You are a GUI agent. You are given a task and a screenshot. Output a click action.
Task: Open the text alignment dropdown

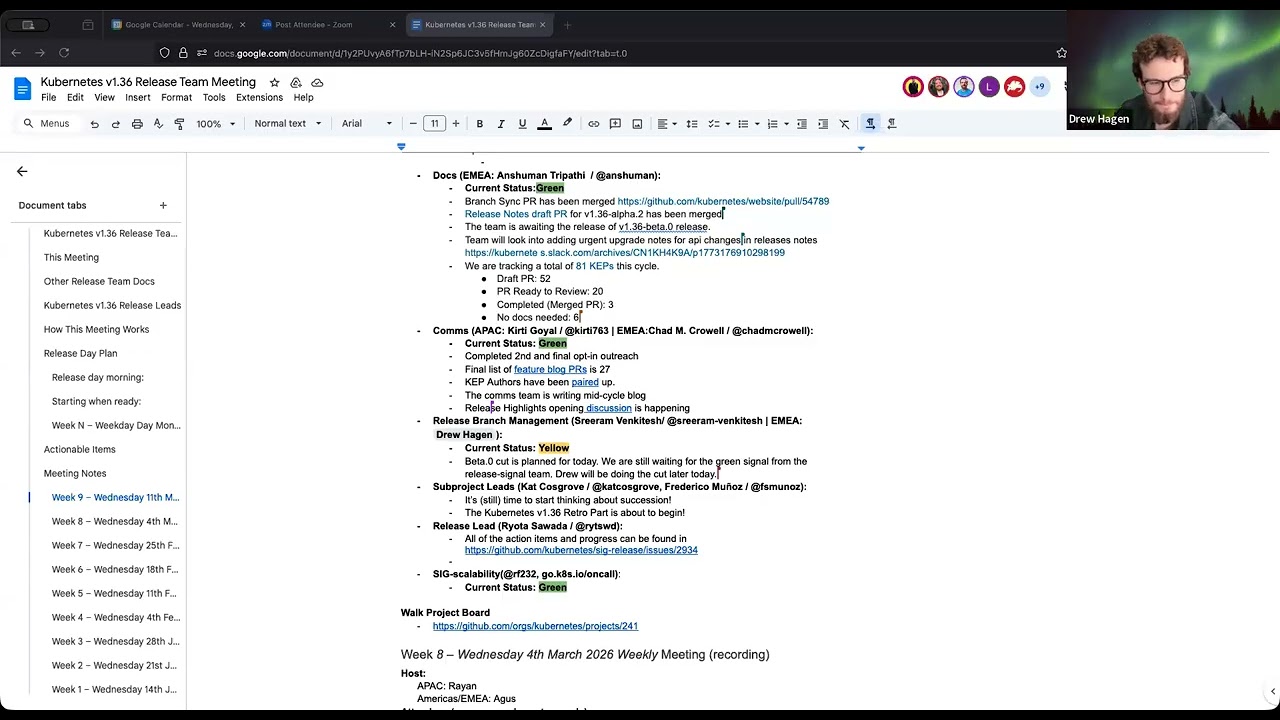665,124
